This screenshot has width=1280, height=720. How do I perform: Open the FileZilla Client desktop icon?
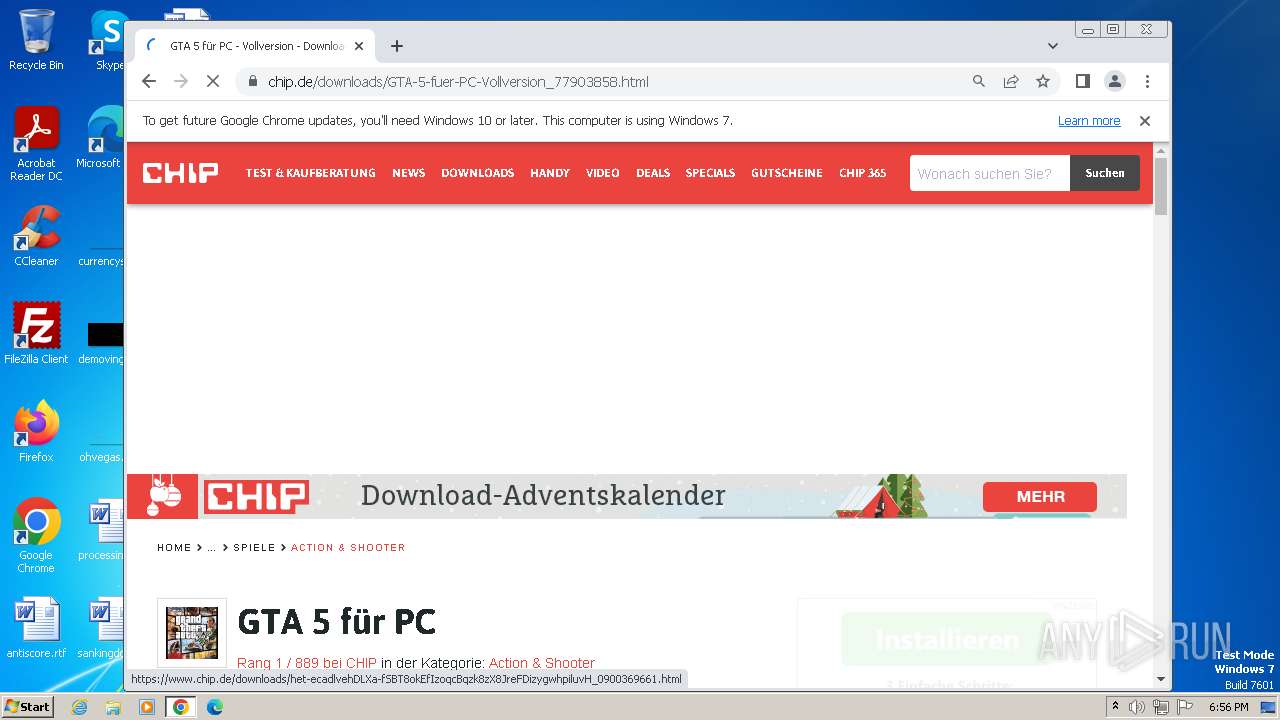click(36, 333)
